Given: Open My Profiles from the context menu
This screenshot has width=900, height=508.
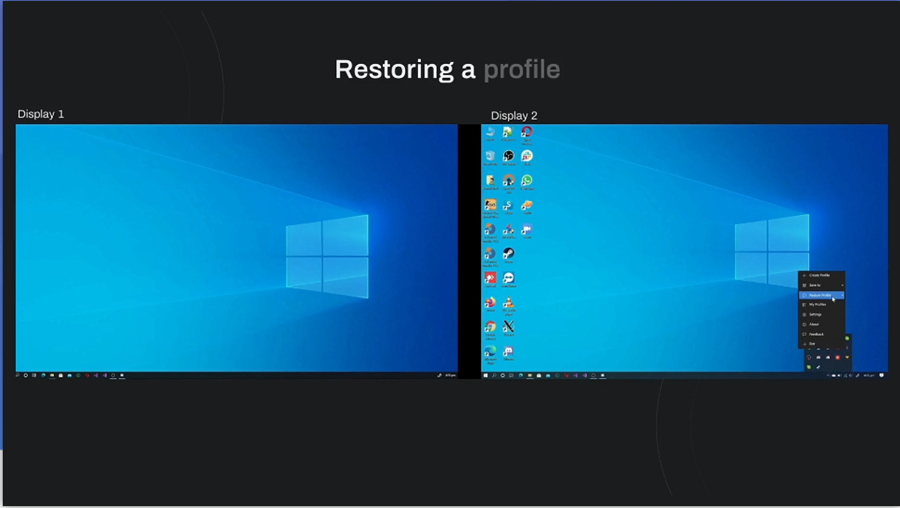Looking at the screenshot, I should pos(821,305).
